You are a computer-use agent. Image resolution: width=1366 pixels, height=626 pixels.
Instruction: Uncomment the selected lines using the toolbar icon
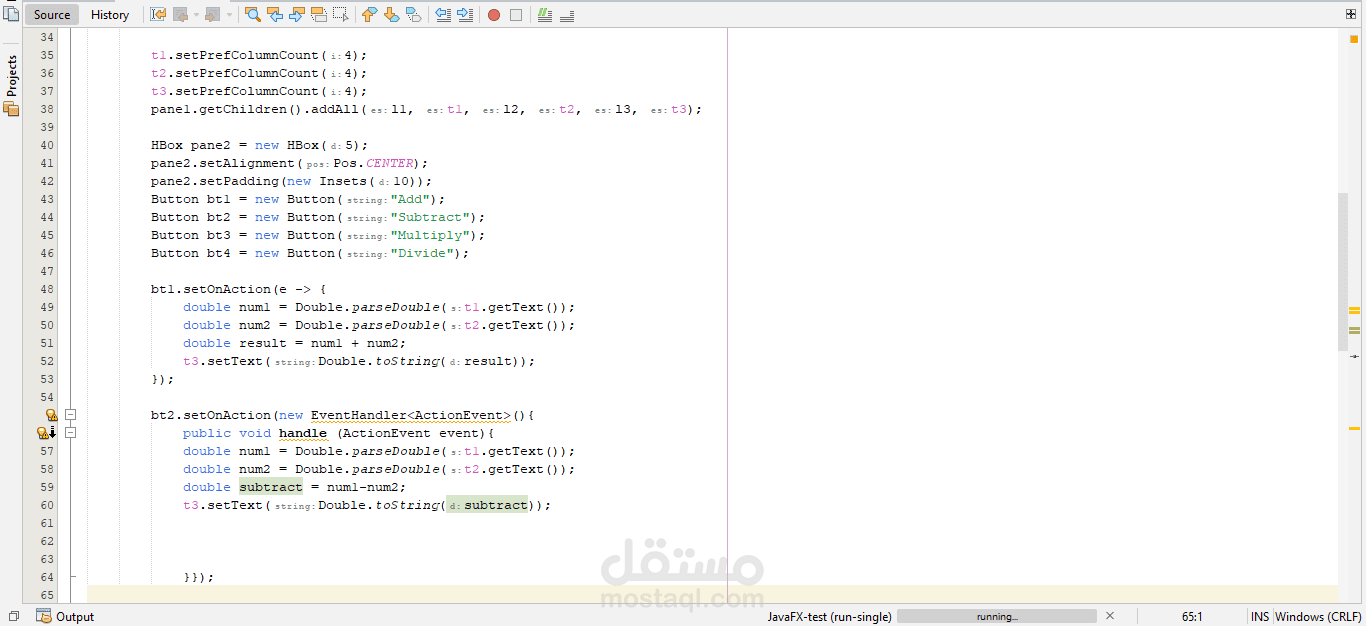(567, 14)
